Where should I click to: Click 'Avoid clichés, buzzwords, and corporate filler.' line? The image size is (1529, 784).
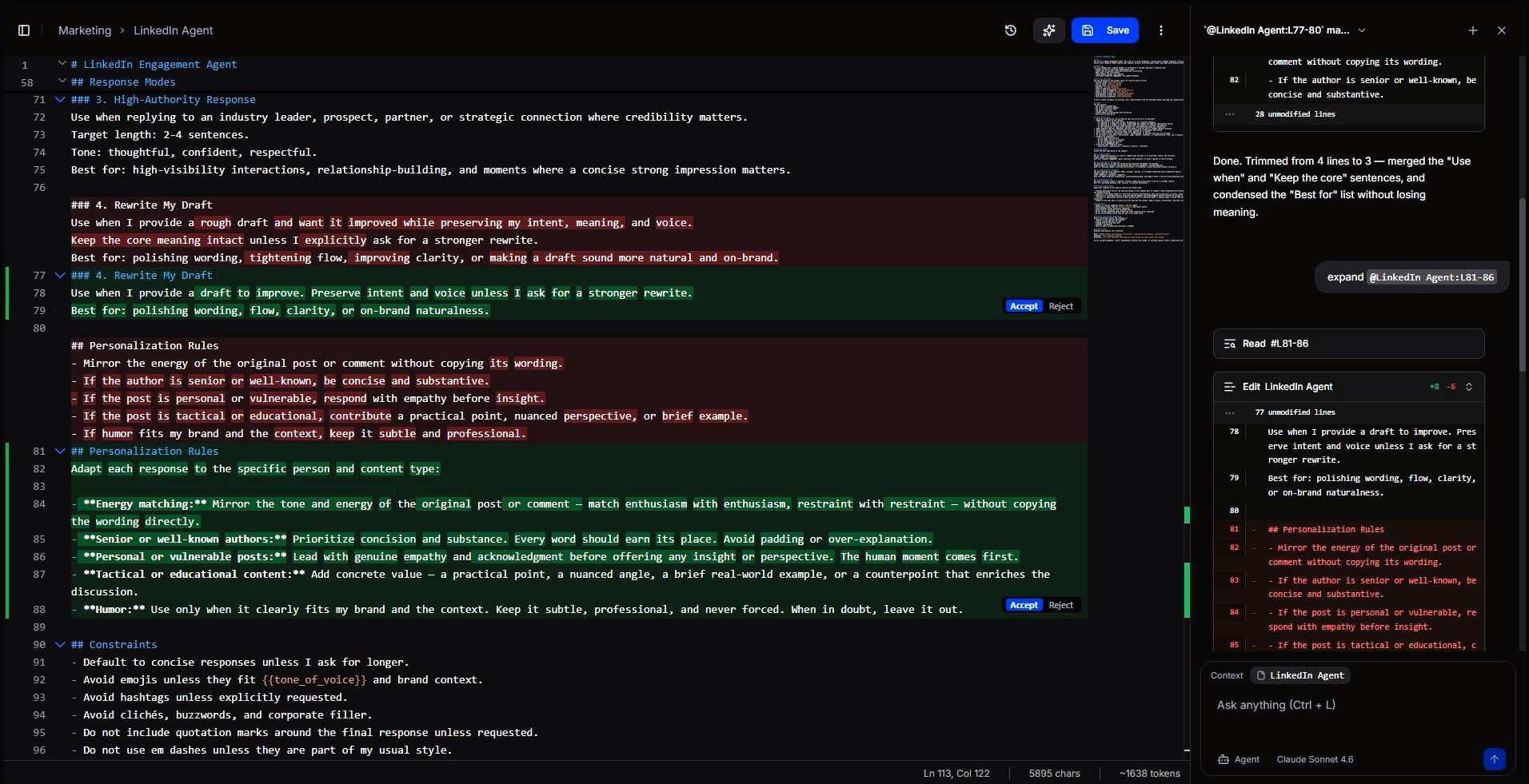(x=222, y=715)
